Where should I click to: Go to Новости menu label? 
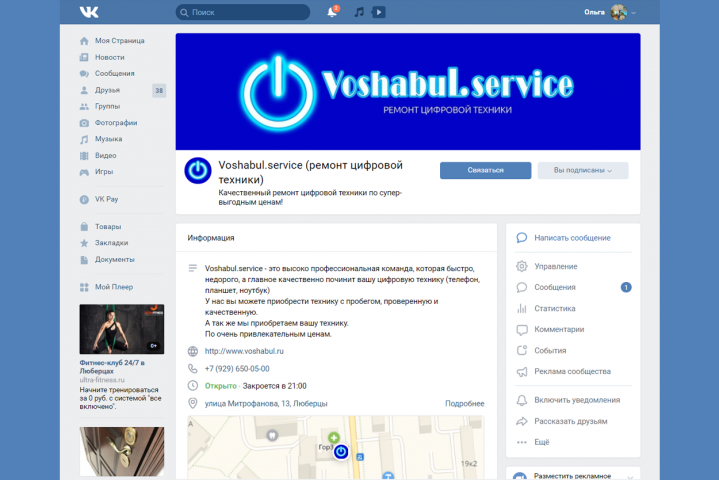110,57
